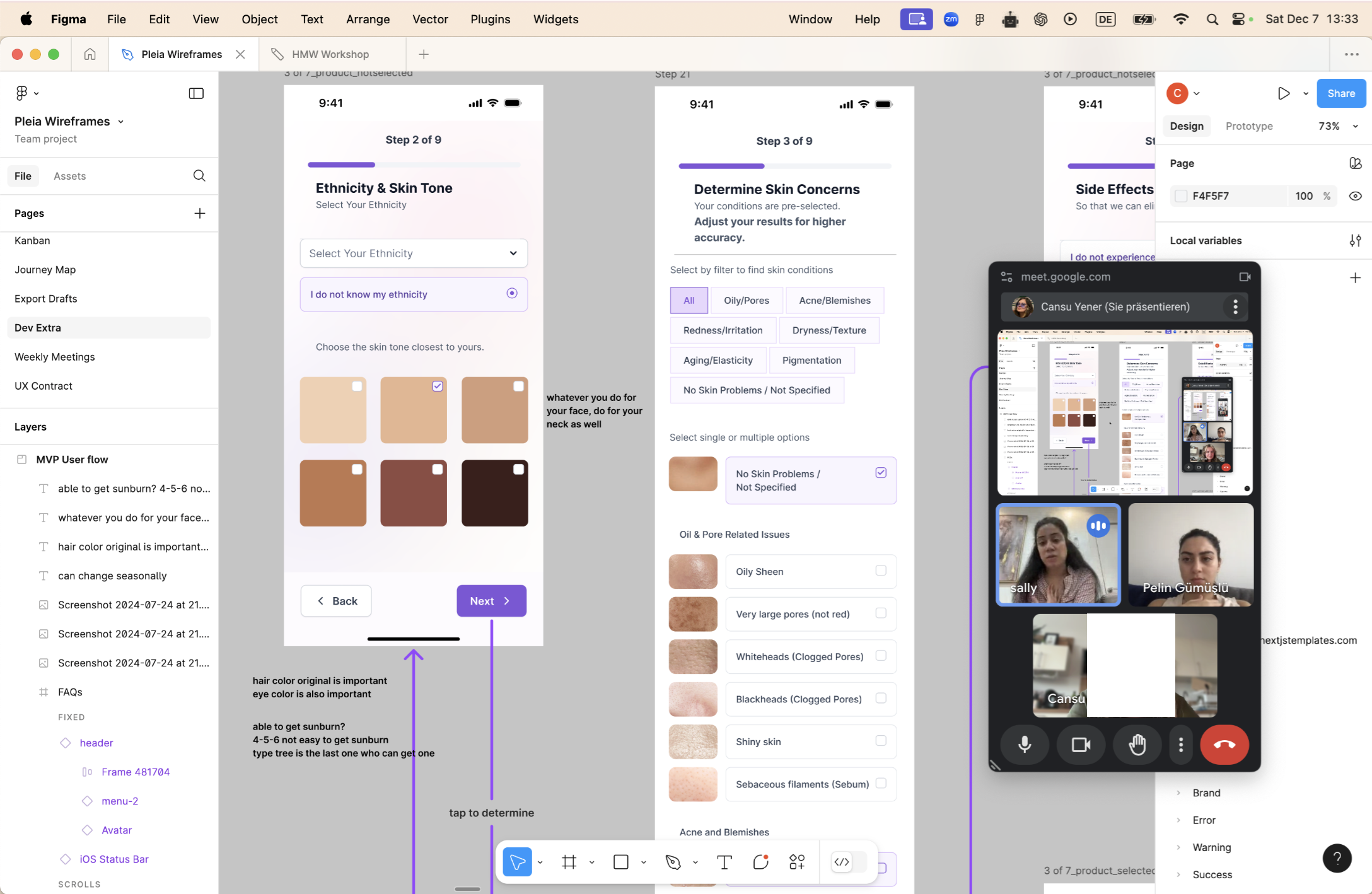The height and width of the screenshot is (894, 1372).
Task: Toggle page color visibility eye icon
Action: point(1355,196)
